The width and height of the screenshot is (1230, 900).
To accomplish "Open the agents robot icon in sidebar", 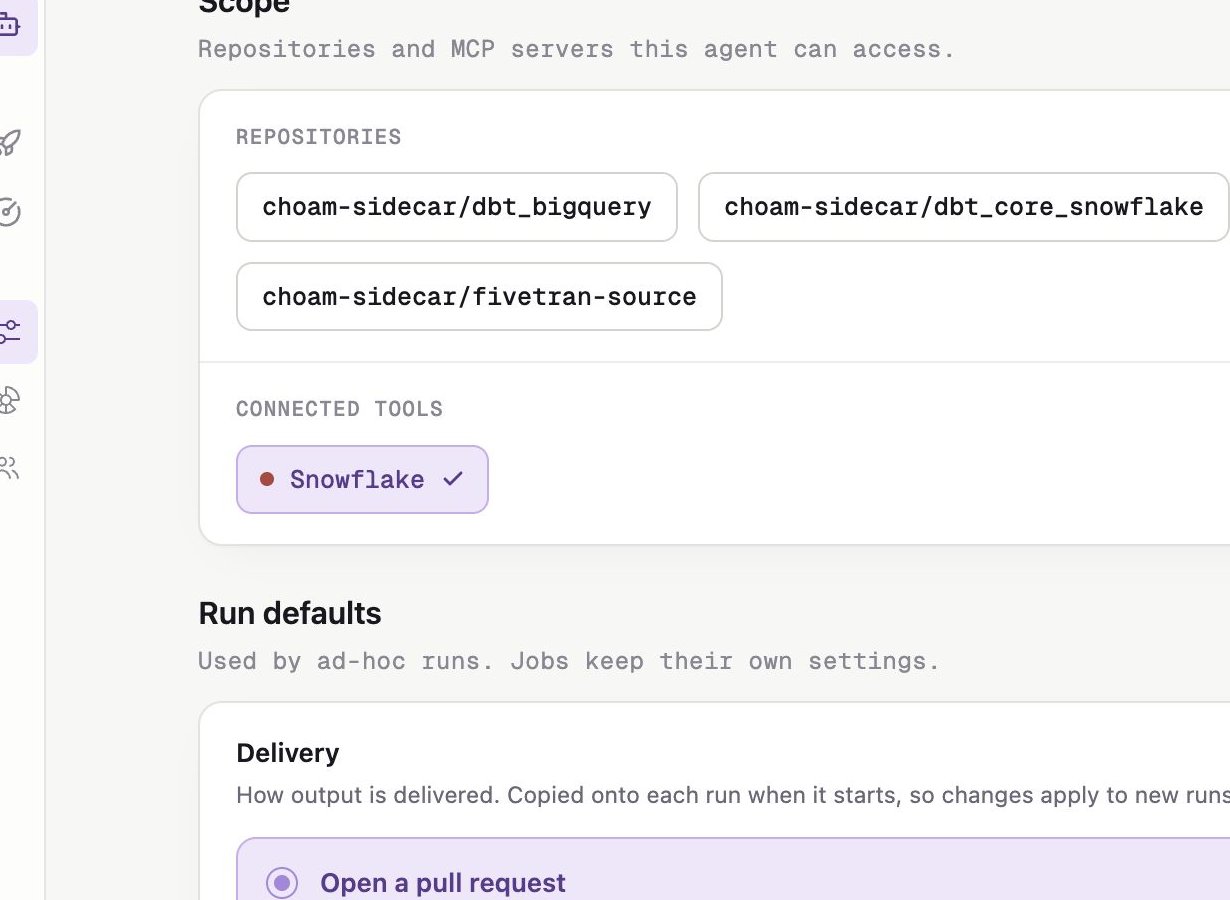I will [9, 25].
